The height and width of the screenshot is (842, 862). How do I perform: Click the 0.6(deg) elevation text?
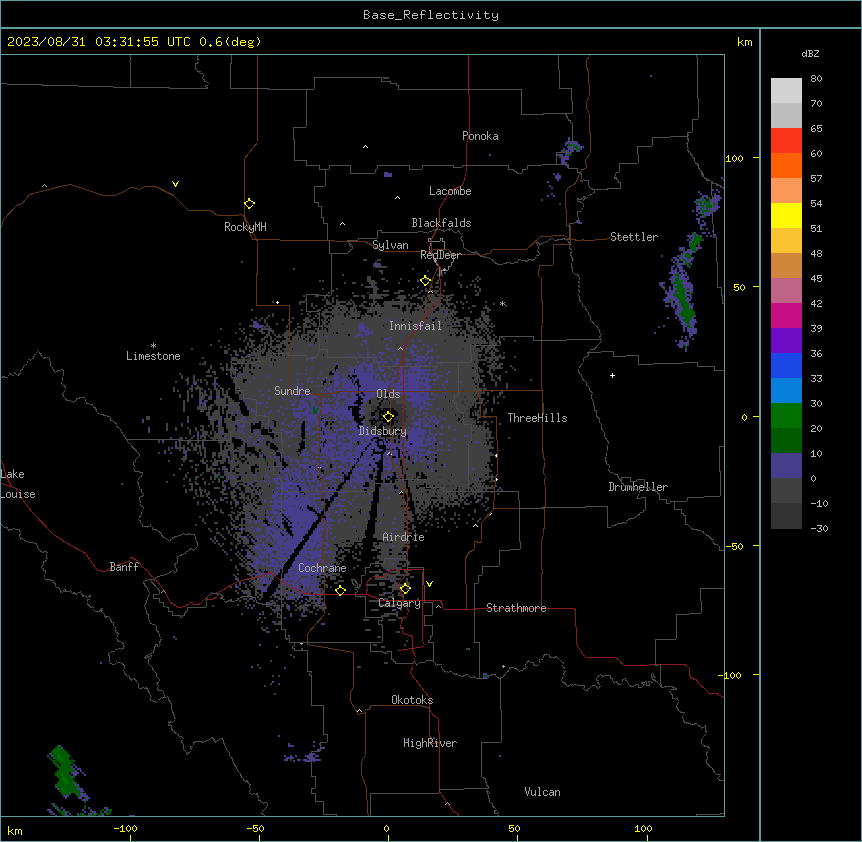pos(230,42)
